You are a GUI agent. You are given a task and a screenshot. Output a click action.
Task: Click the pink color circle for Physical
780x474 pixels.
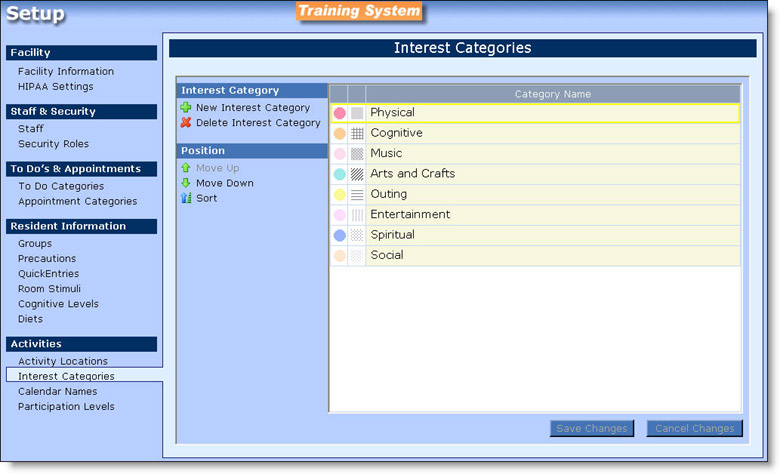pyautogui.click(x=339, y=113)
